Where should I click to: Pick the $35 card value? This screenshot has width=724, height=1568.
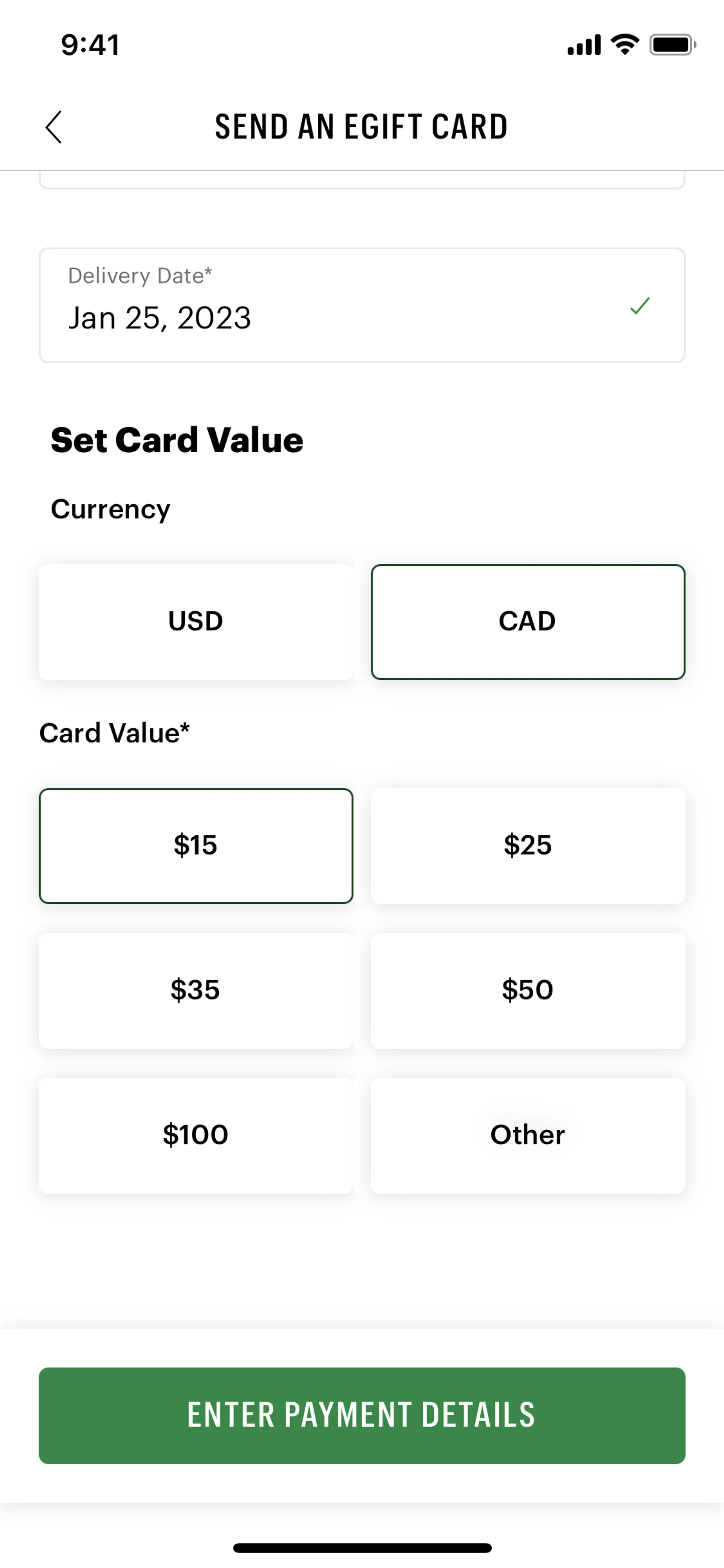(x=196, y=991)
